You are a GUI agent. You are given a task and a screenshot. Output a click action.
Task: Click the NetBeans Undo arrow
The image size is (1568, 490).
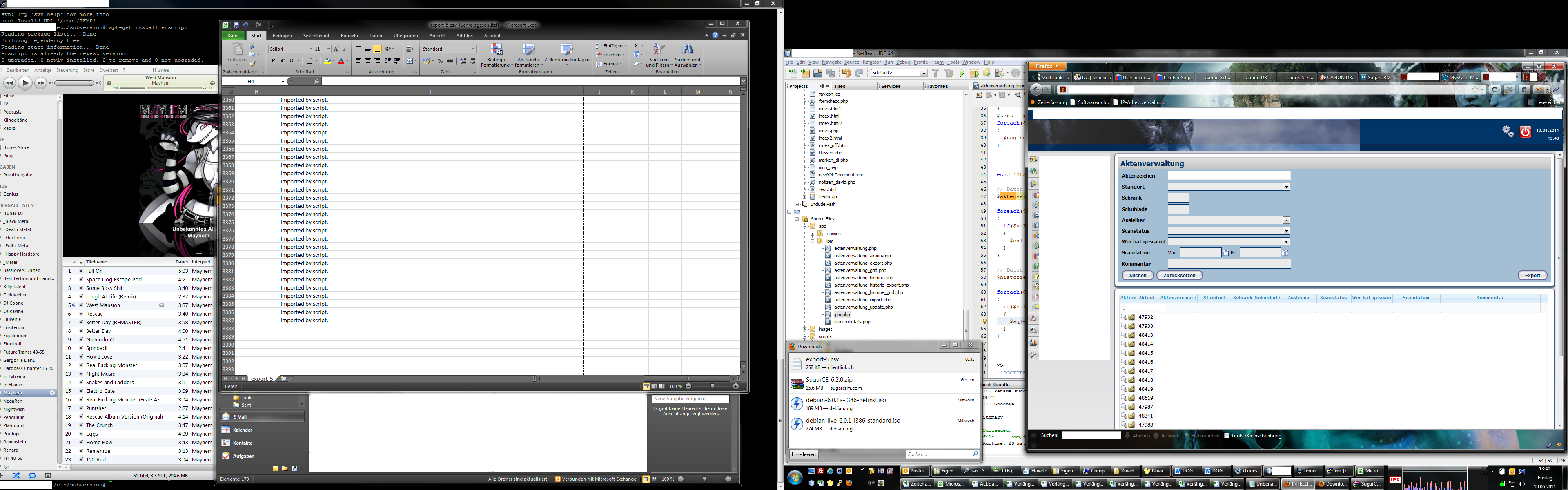pos(846,73)
